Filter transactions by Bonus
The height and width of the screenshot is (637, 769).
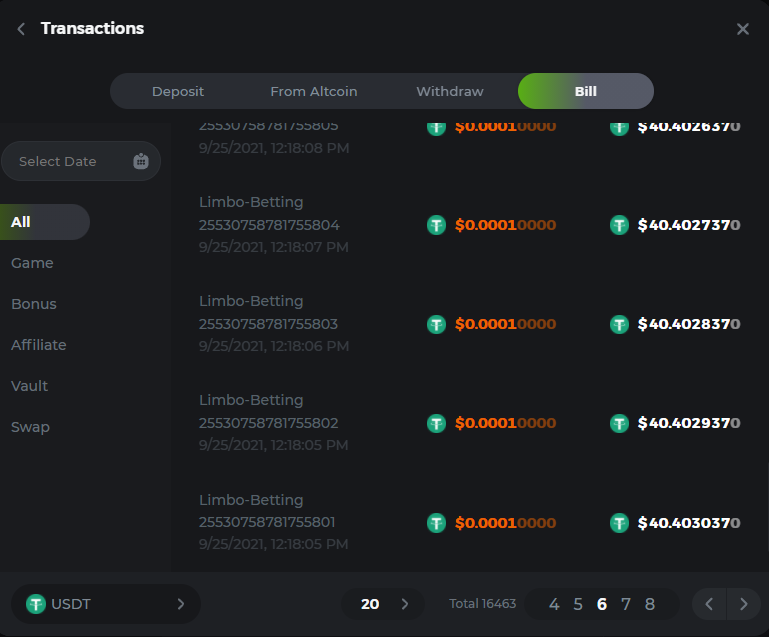(x=34, y=304)
